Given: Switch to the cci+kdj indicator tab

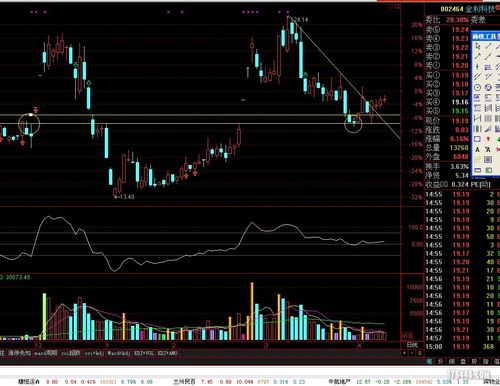Looking at the screenshot, I should 94,353.
